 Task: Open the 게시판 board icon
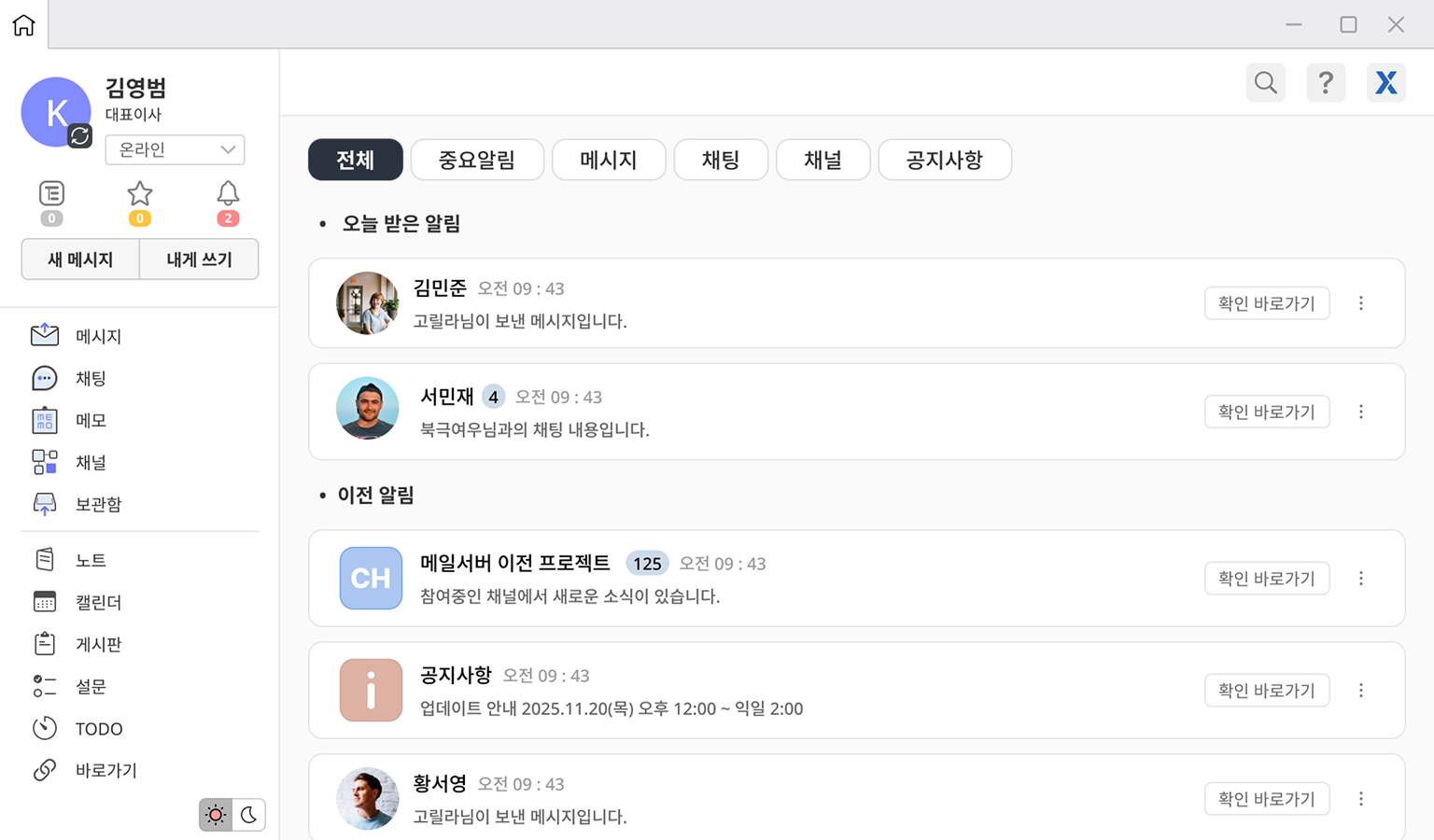45,644
